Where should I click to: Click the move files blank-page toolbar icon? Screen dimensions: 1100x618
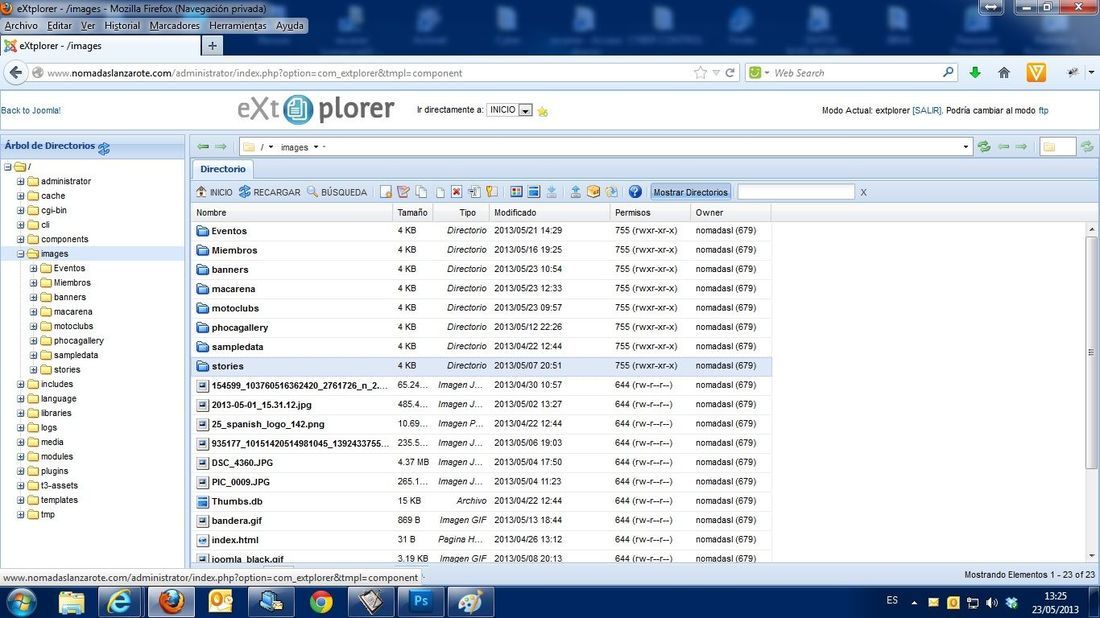(x=439, y=192)
